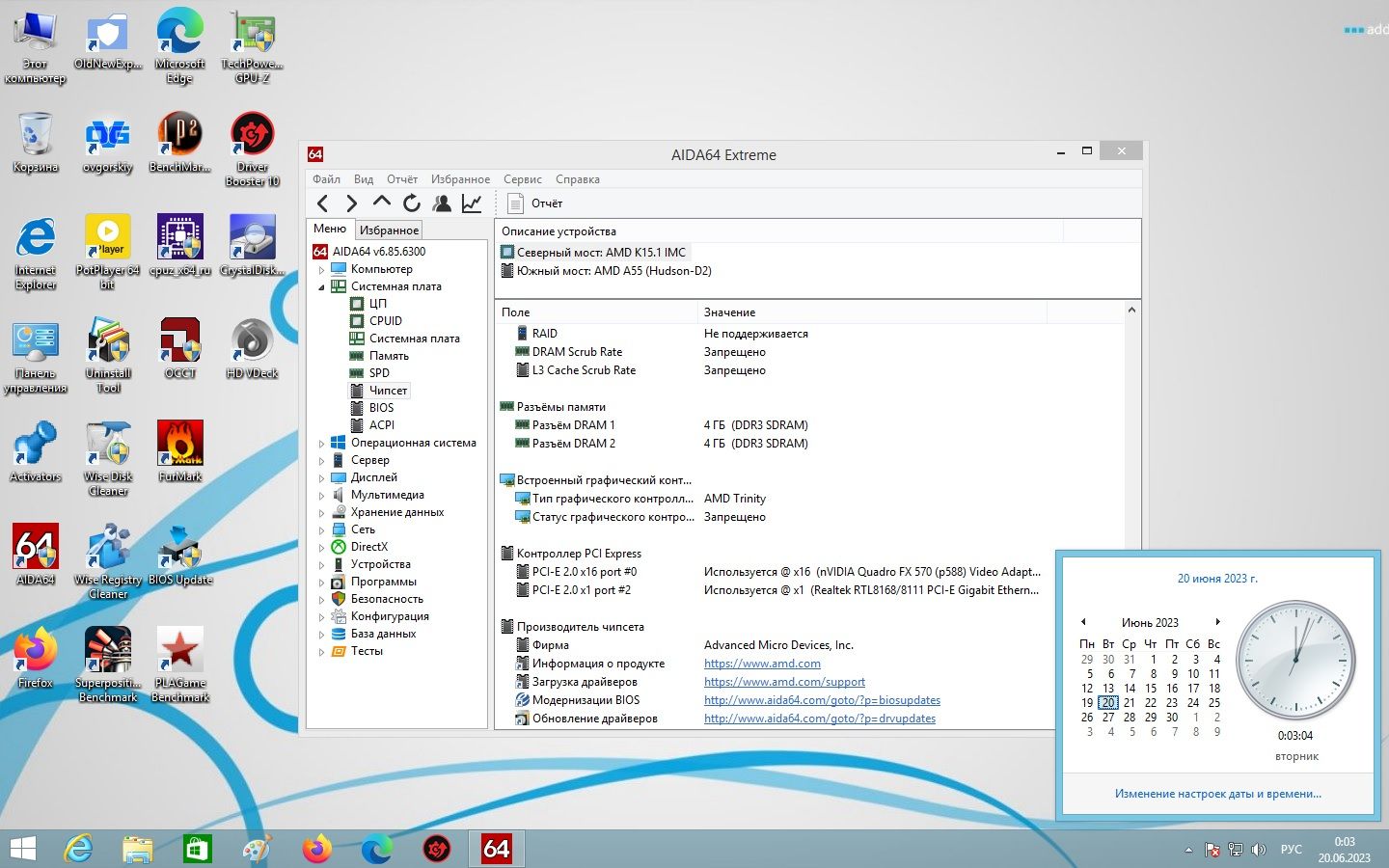The height and width of the screenshot is (868, 1389).
Task: Expand the Компьютер tree node
Action: [x=322, y=270]
